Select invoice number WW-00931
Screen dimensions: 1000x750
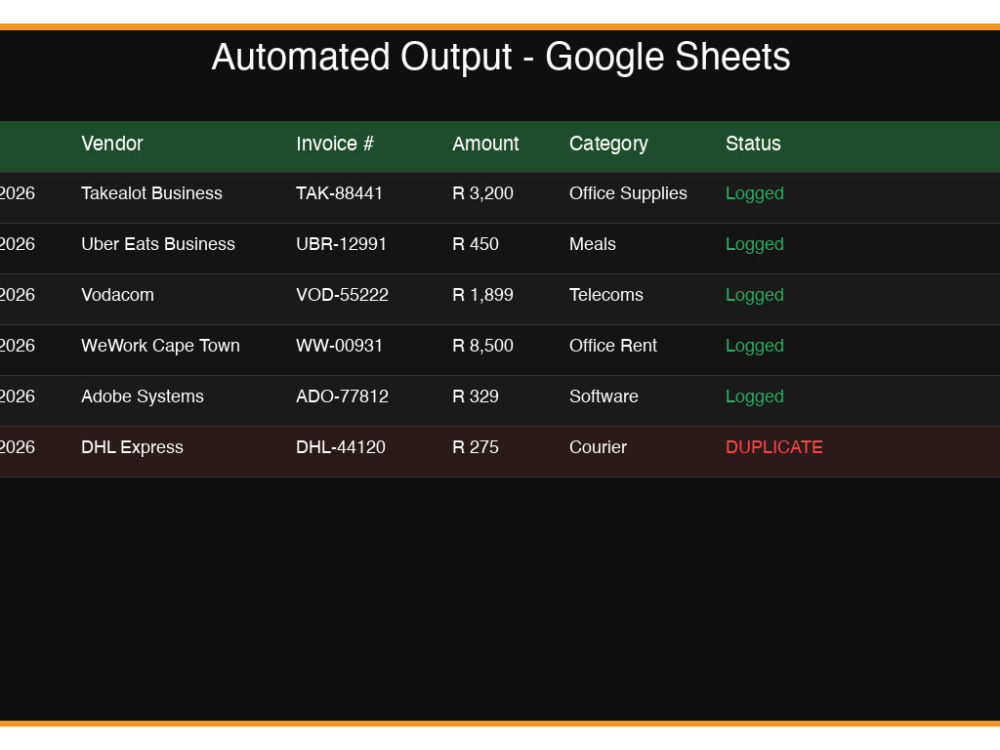click(x=339, y=346)
